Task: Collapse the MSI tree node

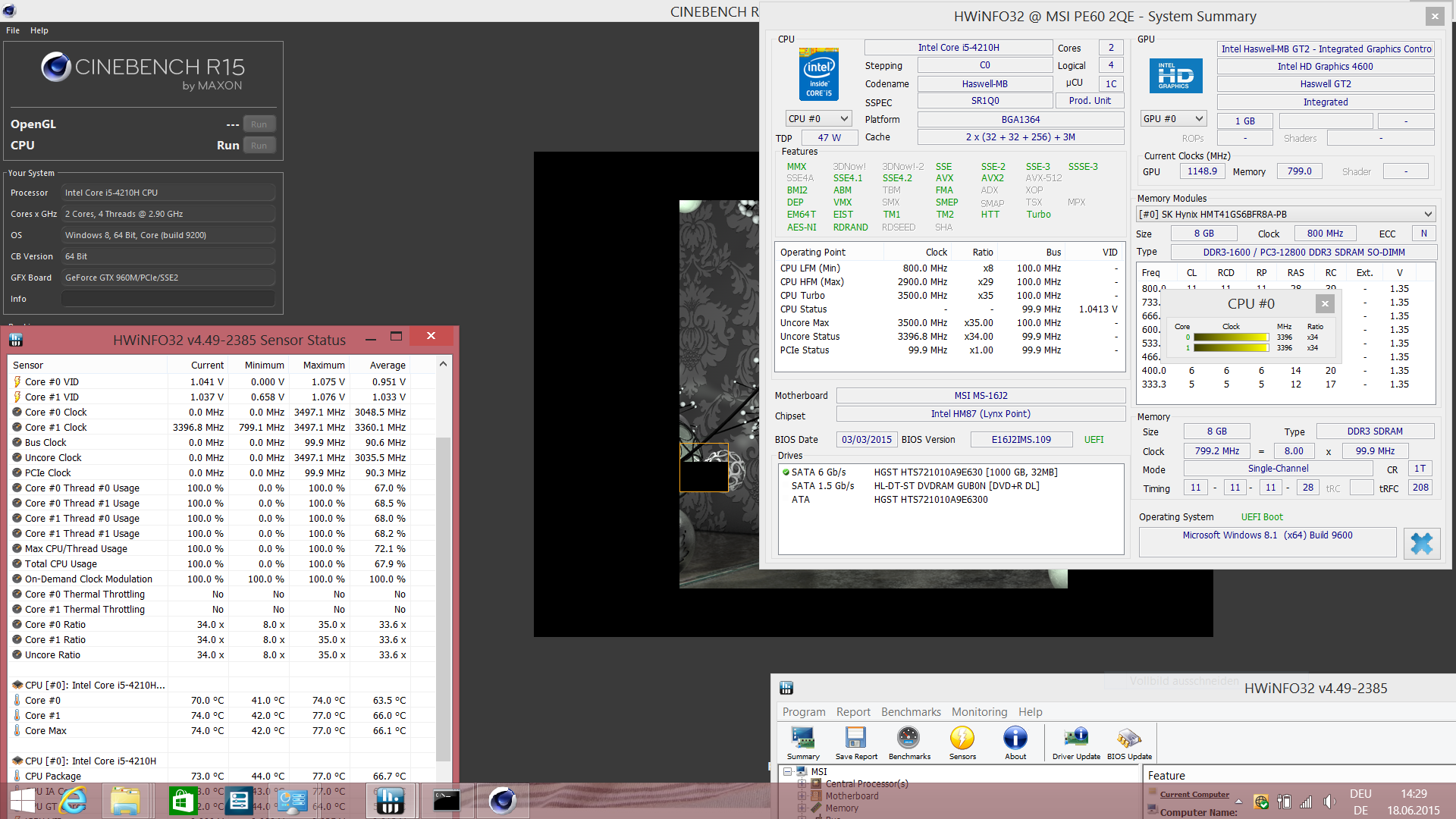Action: pyautogui.click(x=787, y=771)
